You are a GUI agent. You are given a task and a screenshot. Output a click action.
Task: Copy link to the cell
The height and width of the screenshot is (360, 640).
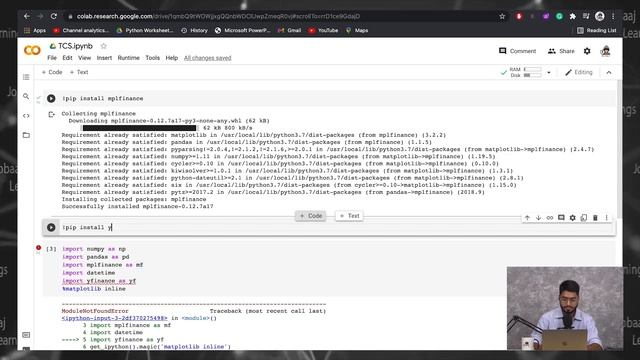click(550, 218)
